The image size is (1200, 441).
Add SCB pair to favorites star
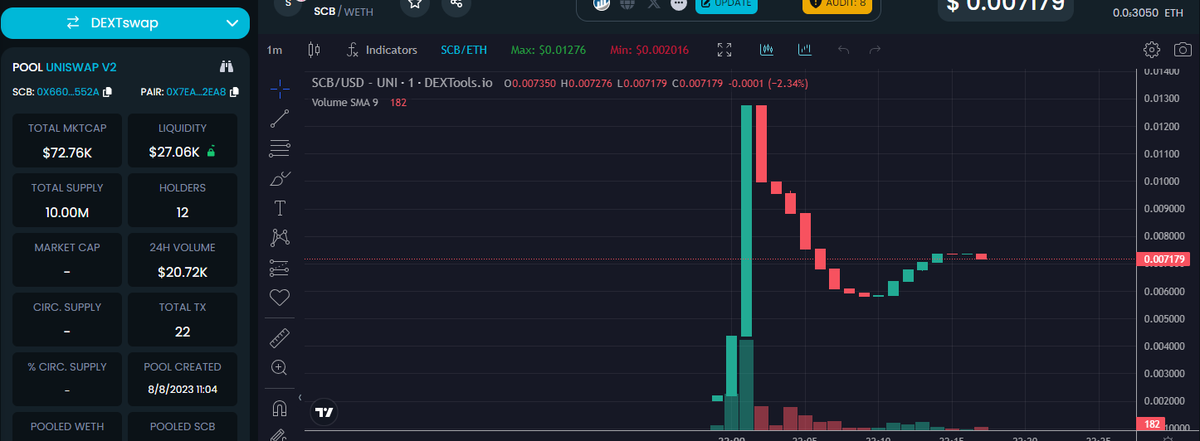click(x=416, y=5)
